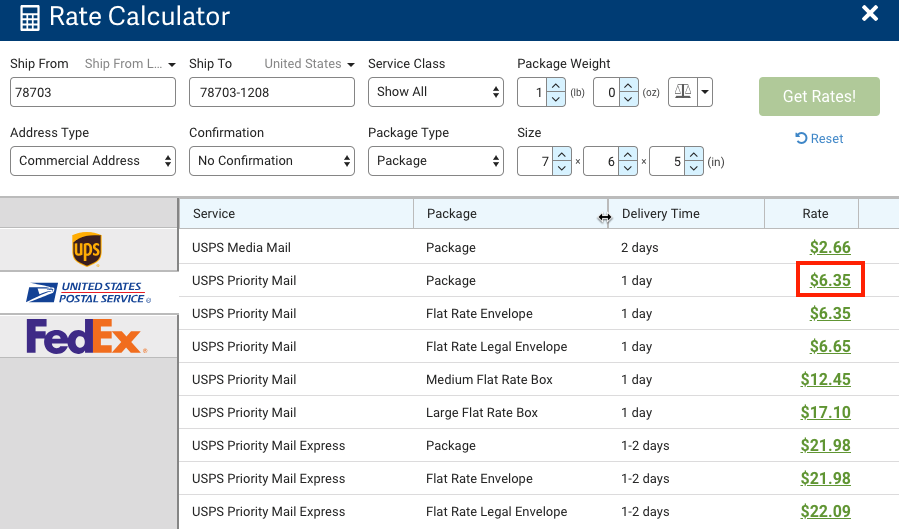The width and height of the screenshot is (899, 529).
Task: Sort by the Package column header
Action: [x=511, y=214]
